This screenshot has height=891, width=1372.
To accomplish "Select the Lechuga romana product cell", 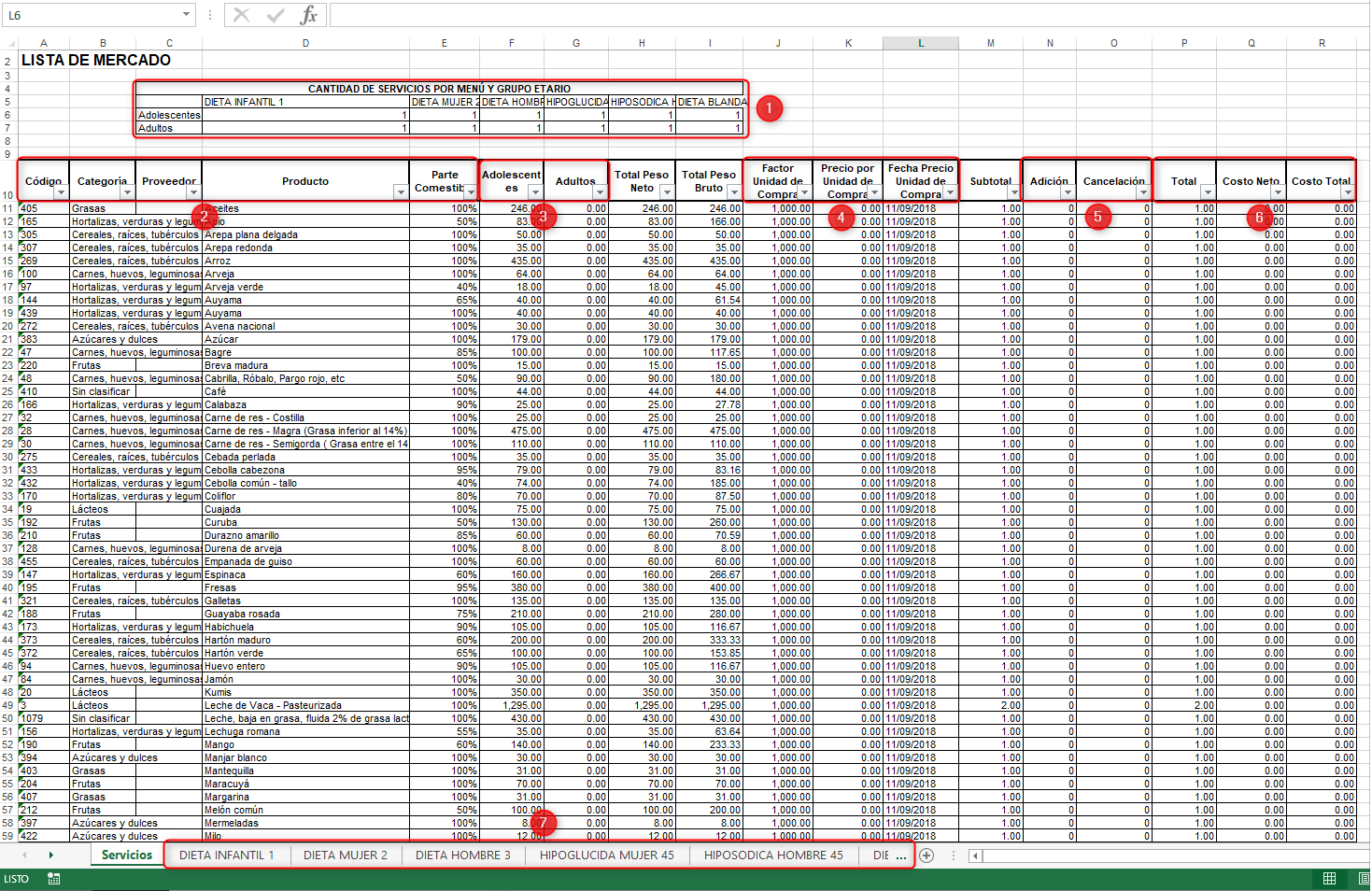I will coord(305,731).
